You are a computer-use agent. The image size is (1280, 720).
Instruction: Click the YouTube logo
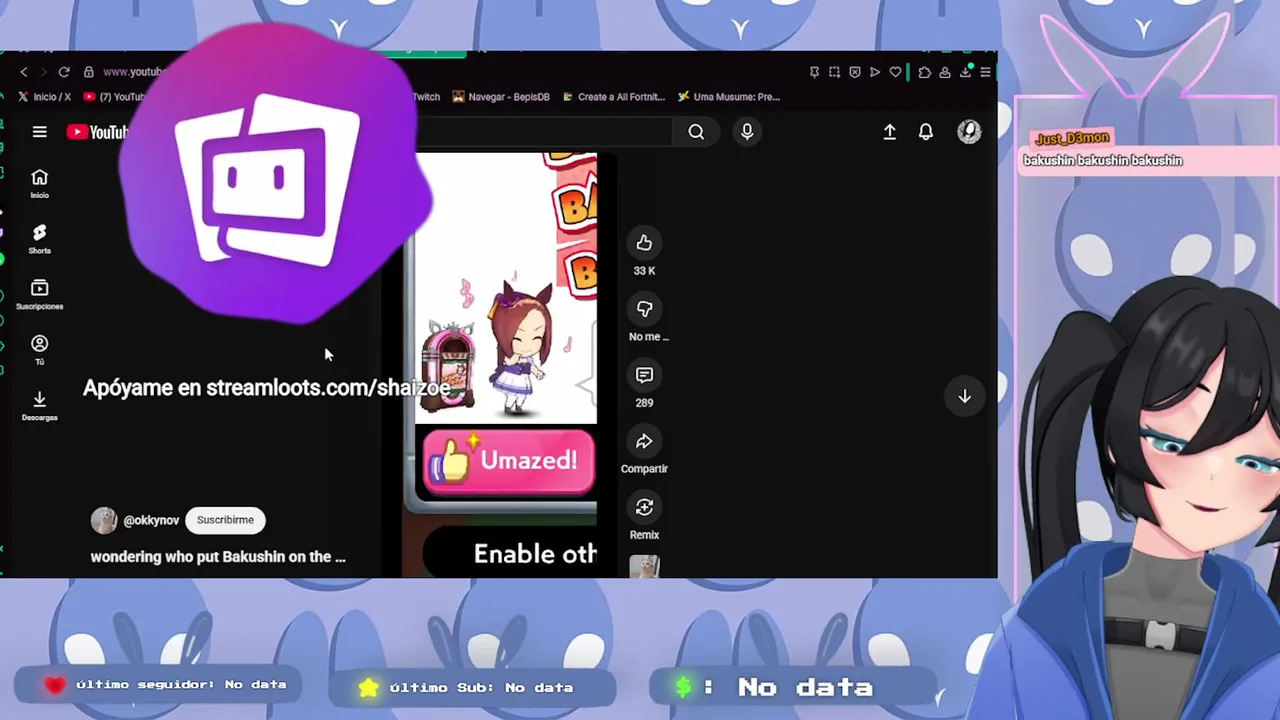click(97, 132)
